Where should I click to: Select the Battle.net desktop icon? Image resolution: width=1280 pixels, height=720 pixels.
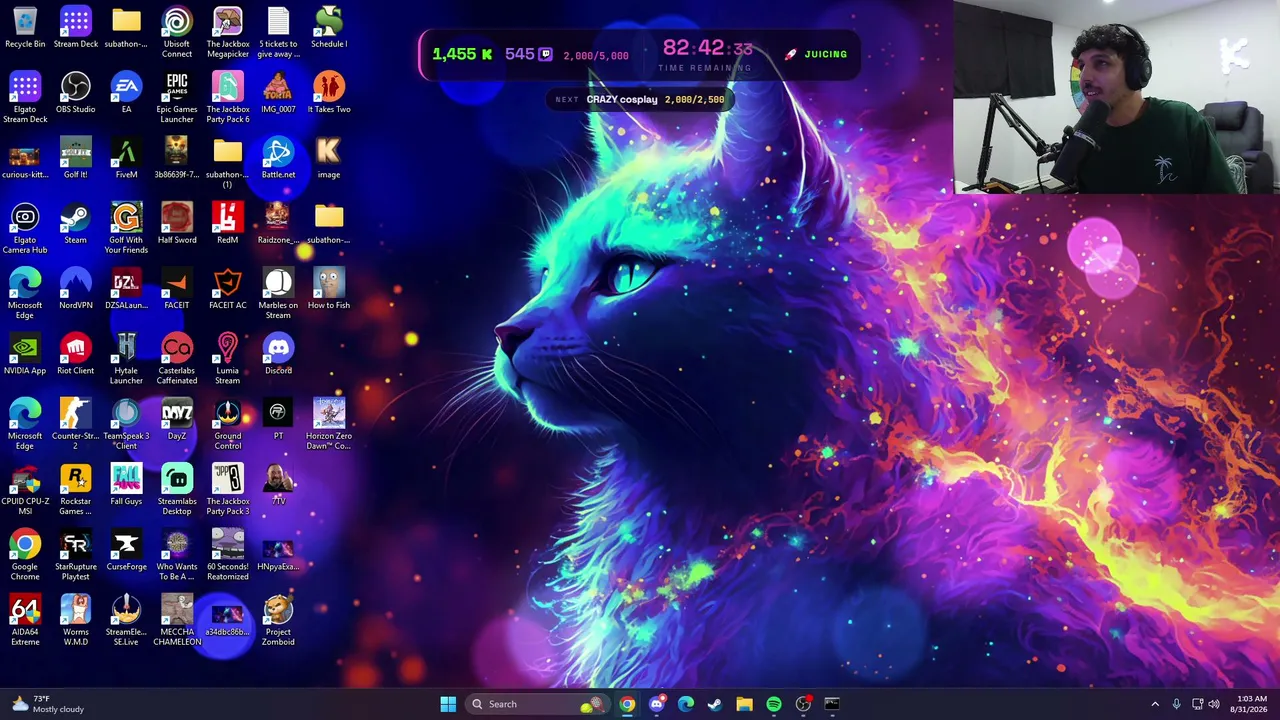coord(278,158)
